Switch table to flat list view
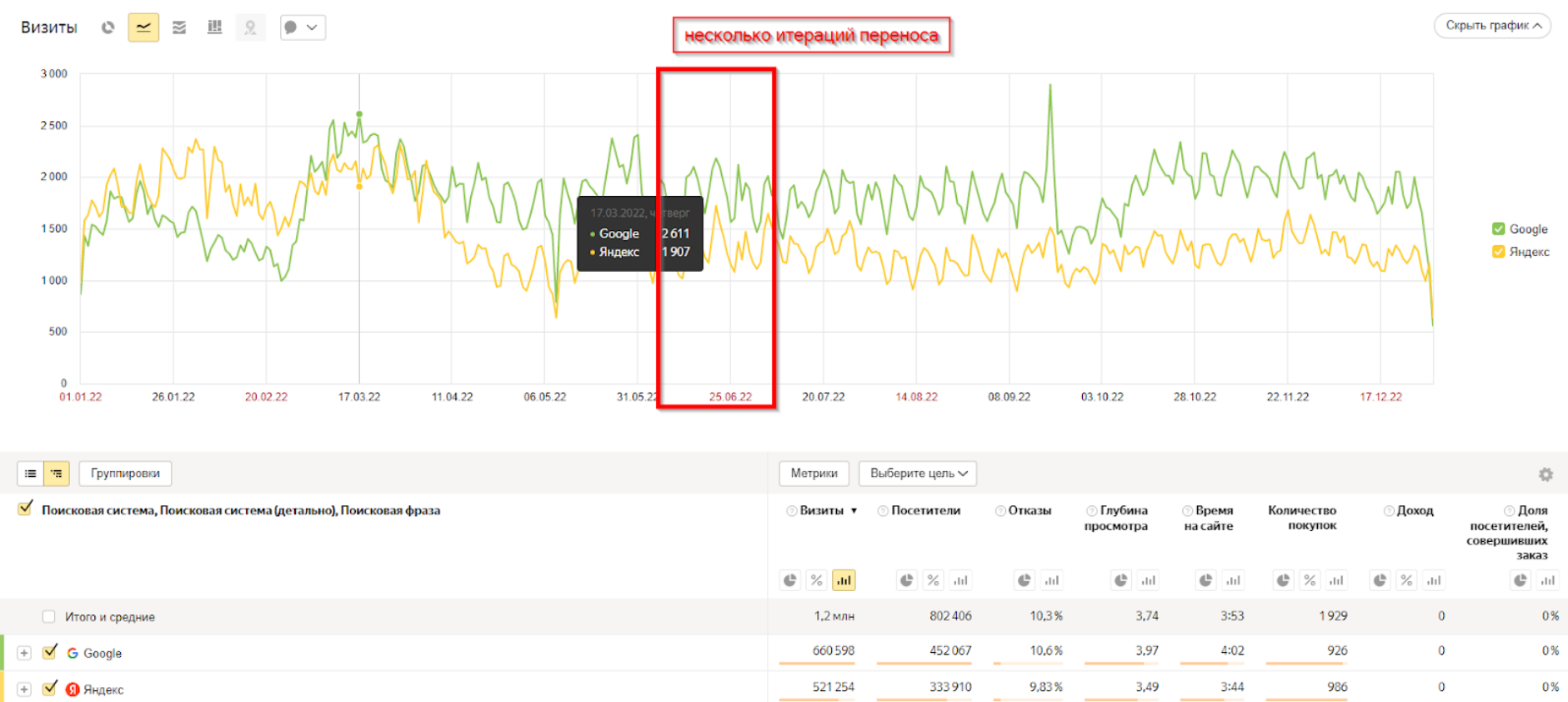The height and width of the screenshot is (702, 1568). 30,474
